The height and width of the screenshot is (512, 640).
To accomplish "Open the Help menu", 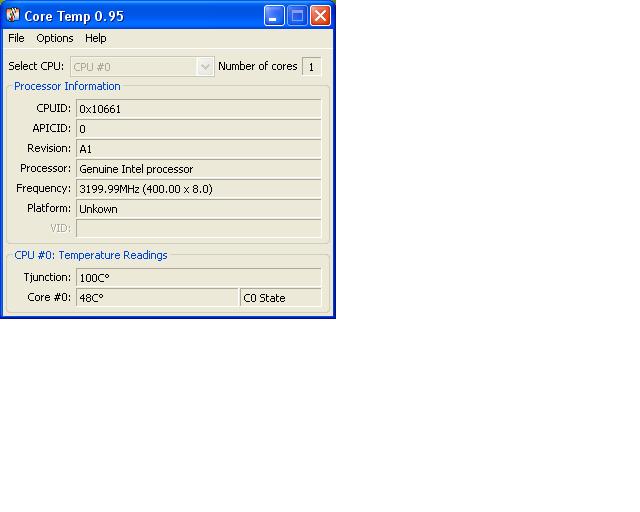I will [x=96, y=38].
